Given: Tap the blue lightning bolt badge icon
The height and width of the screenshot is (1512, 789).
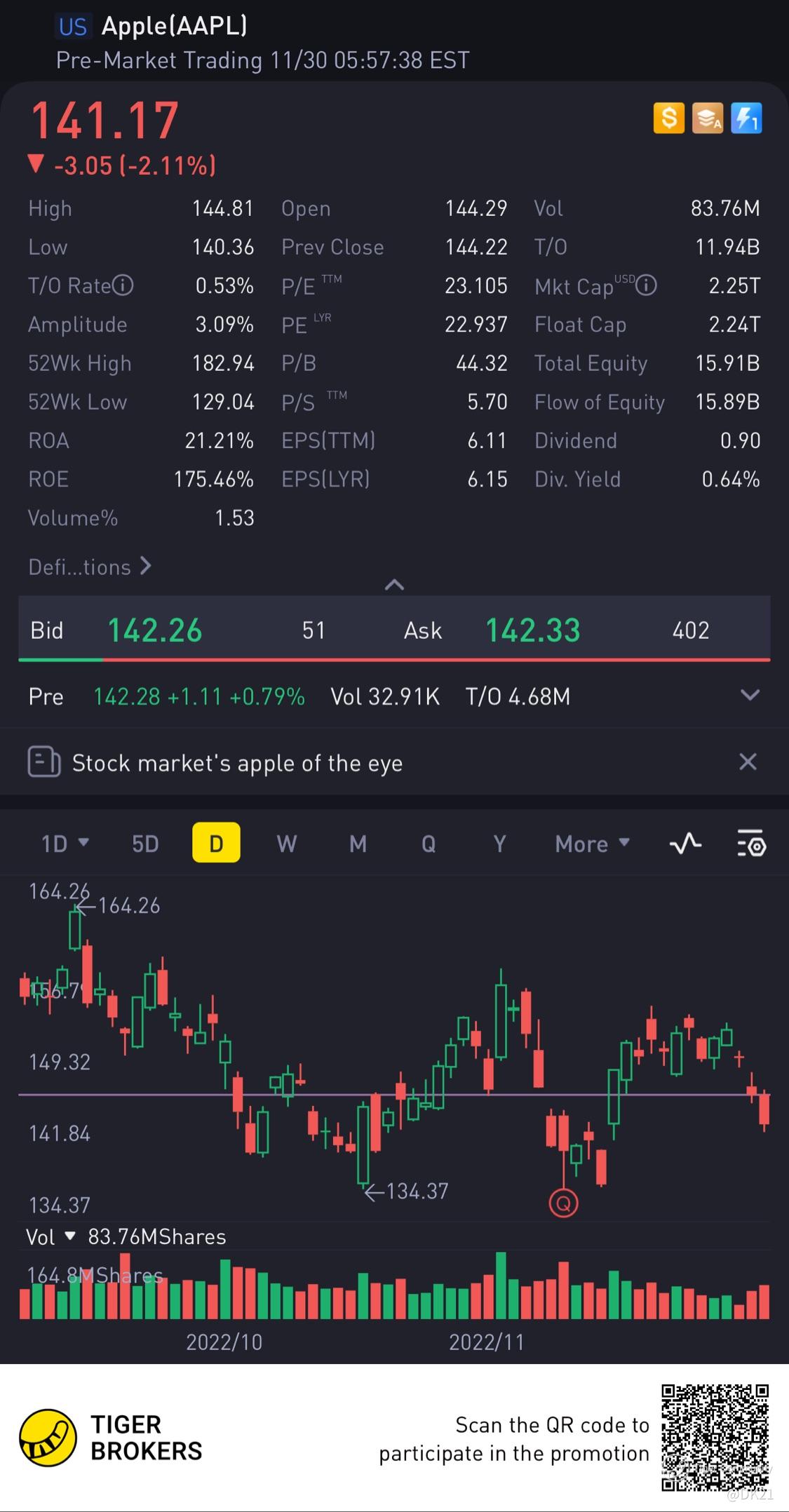Looking at the screenshot, I should point(746,118).
